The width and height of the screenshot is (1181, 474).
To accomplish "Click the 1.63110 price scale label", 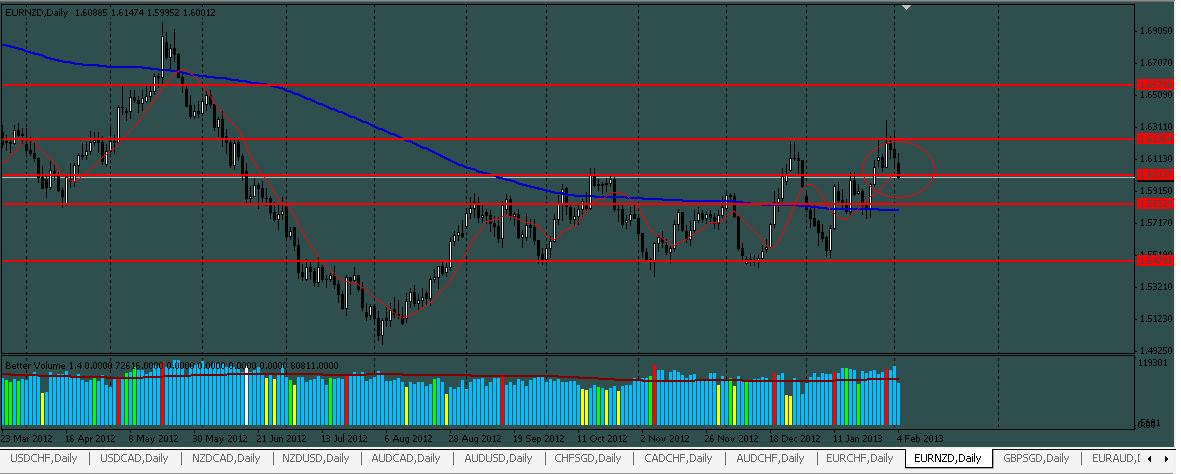I will tap(1156, 127).
